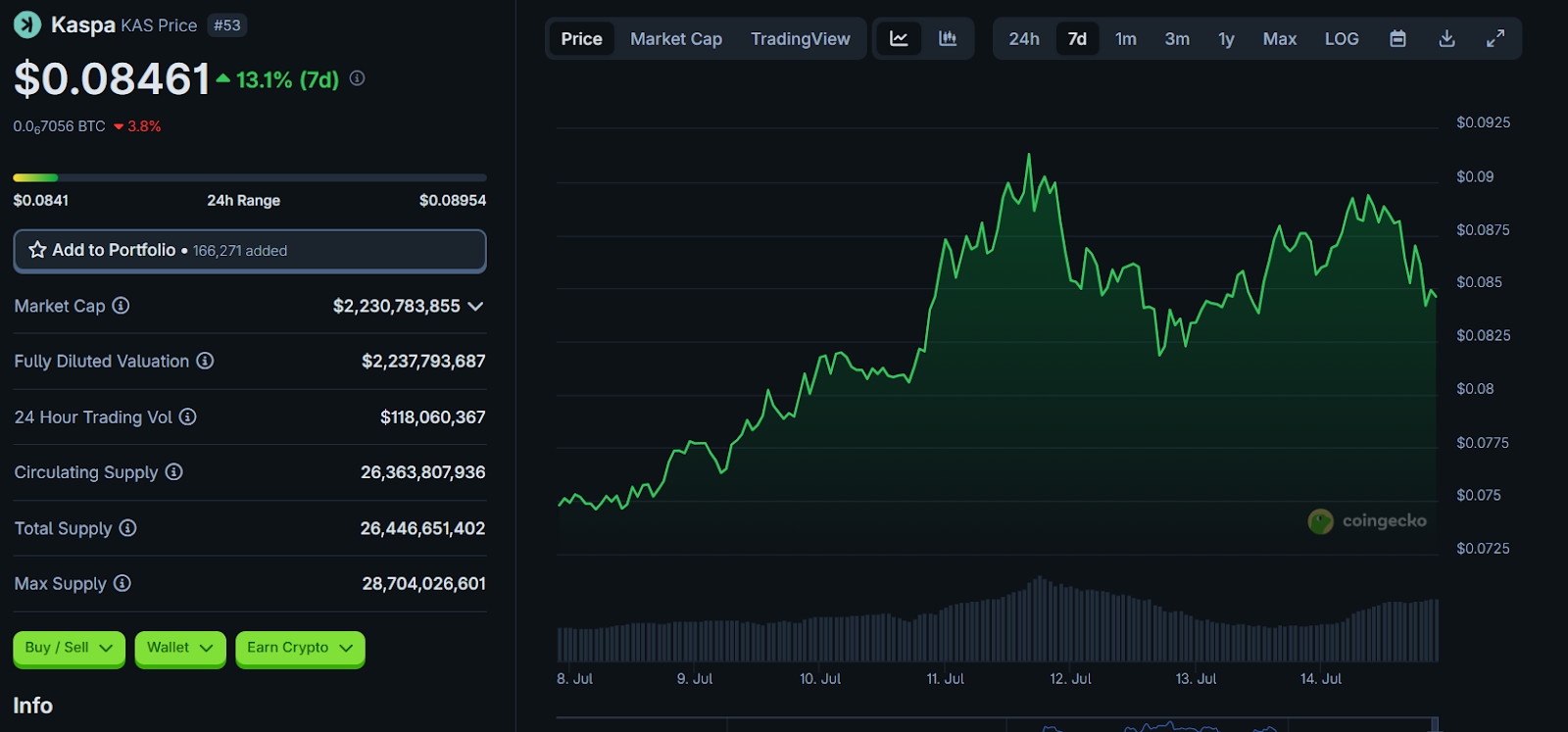Click the $2,230,783,855 market cap value
1568x732 pixels.
pyautogui.click(x=397, y=306)
